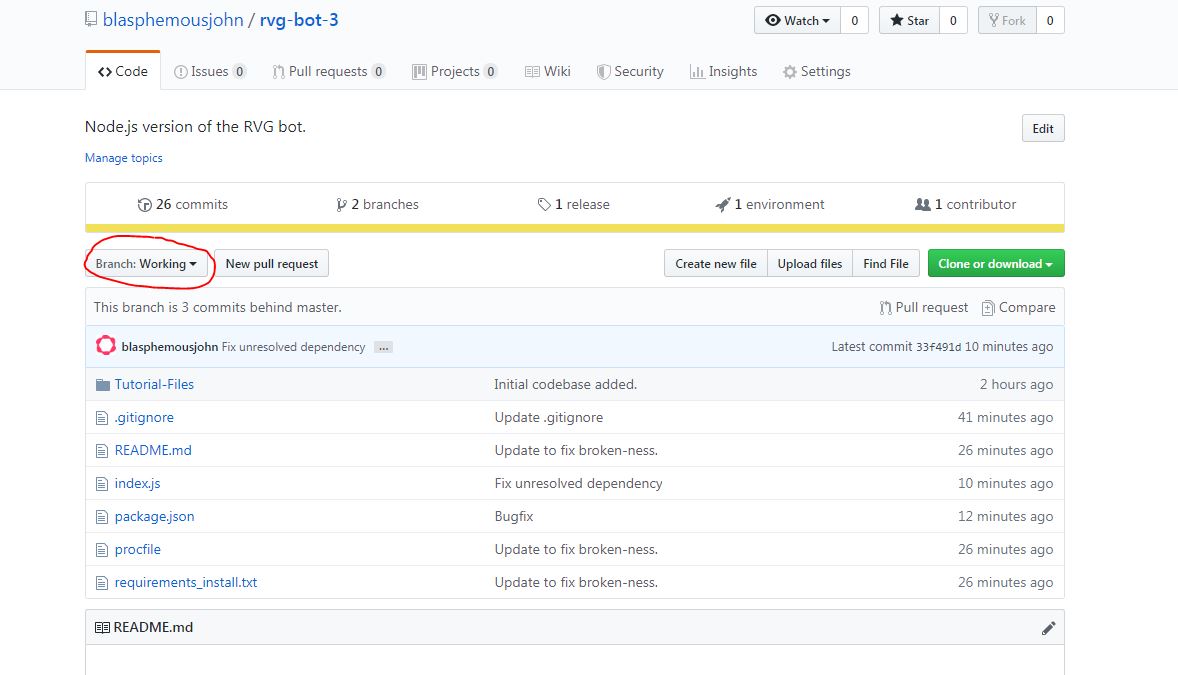Viewport: 1178px width, 675px height.
Task: Click the repository book icon
Action: [x=91, y=20]
